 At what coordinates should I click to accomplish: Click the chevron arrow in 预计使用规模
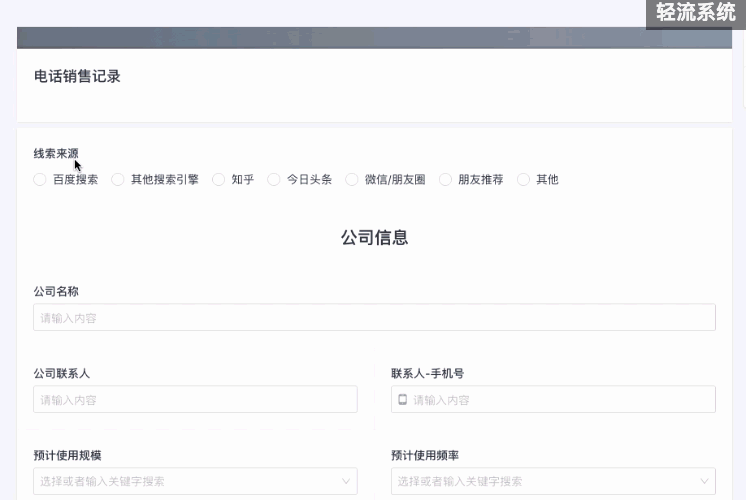coord(346,481)
